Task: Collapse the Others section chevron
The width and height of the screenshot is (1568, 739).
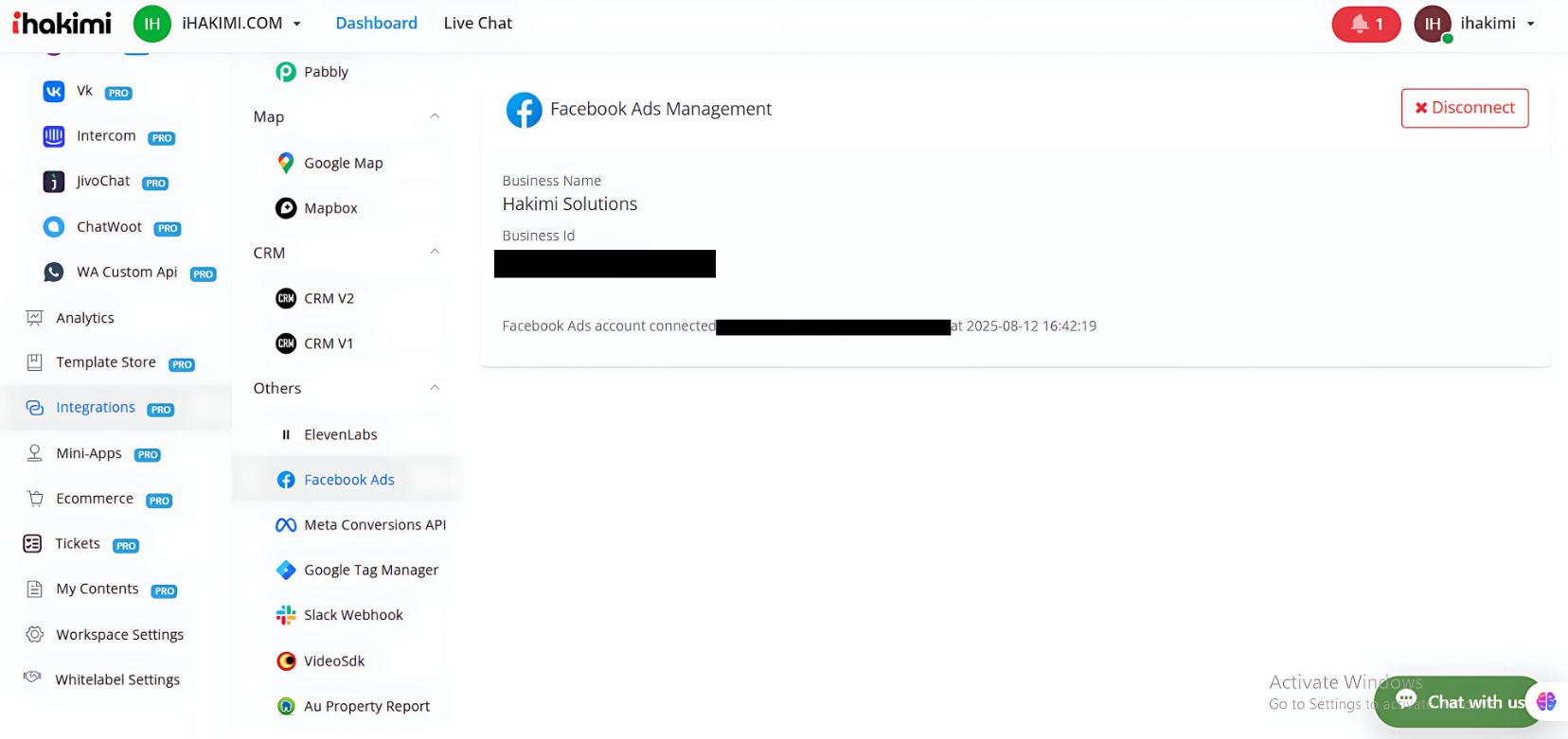Action: coord(435,388)
